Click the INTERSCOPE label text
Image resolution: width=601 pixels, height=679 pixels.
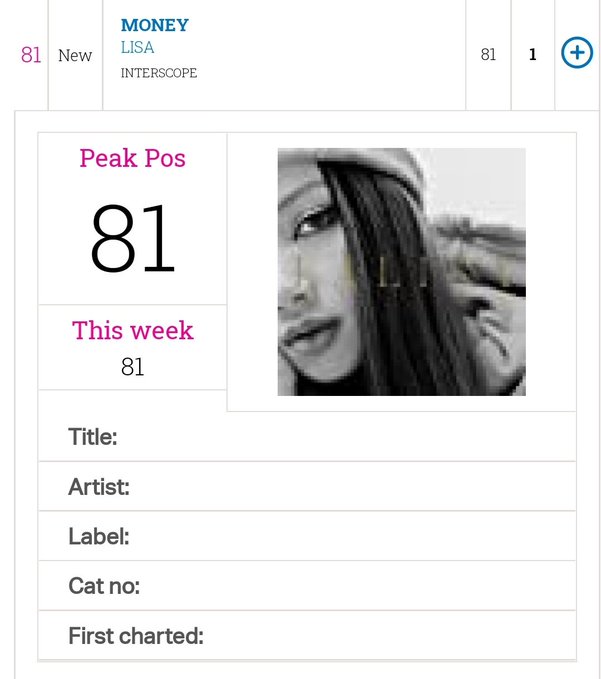click(x=159, y=73)
